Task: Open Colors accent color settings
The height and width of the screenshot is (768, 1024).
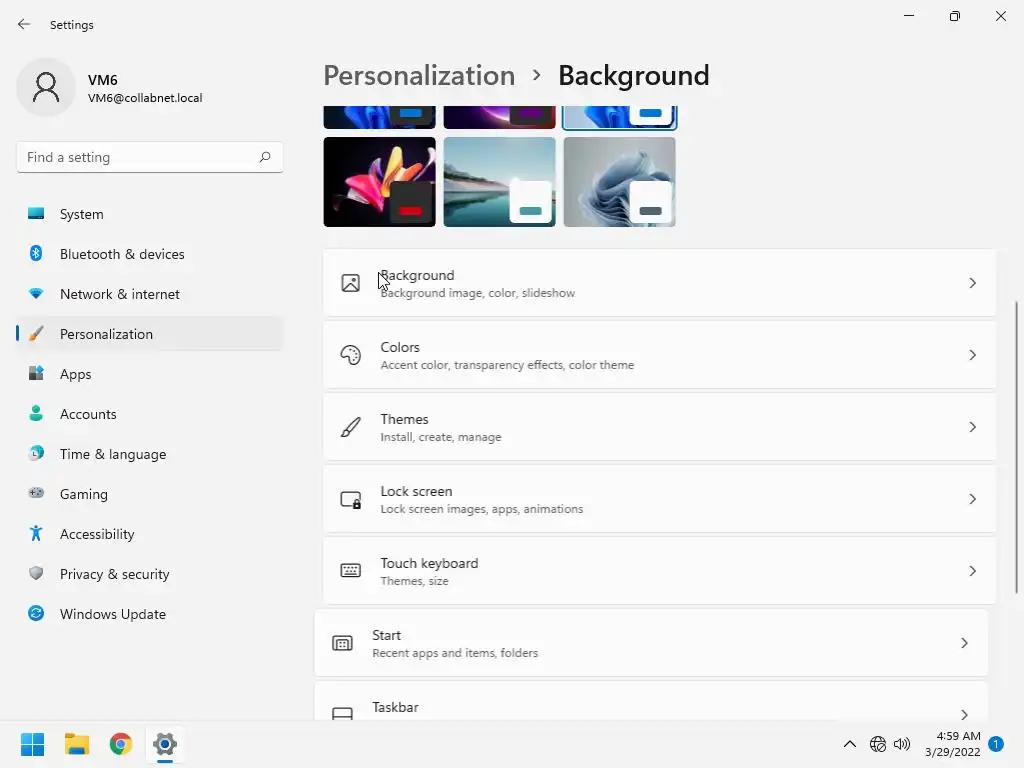Action: (x=660, y=355)
